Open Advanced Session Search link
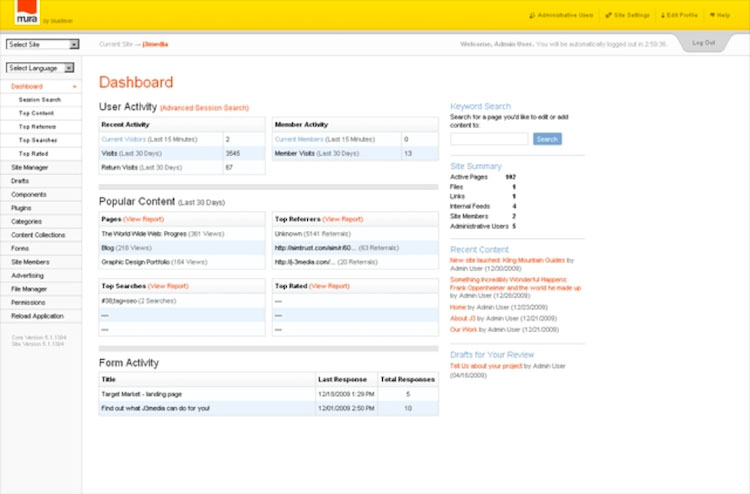Screen dimensions: 750x494 [x=204, y=107]
